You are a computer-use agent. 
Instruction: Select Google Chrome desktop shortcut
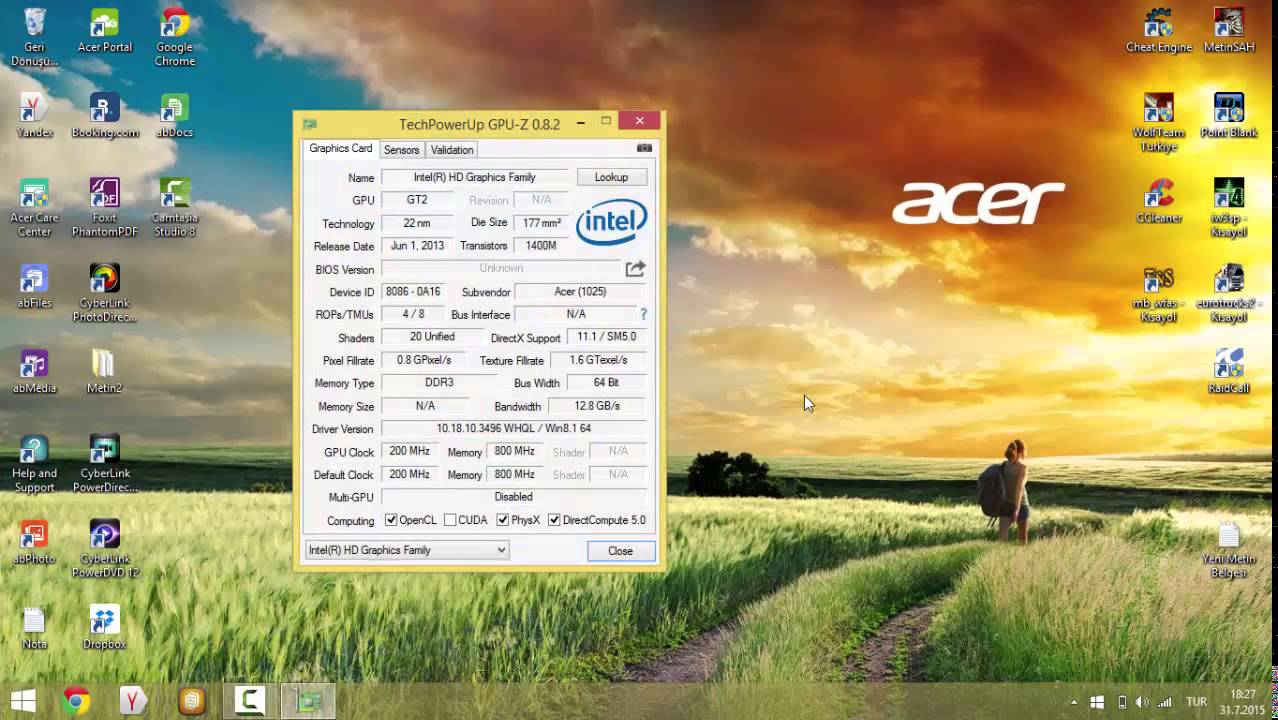[x=175, y=38]
